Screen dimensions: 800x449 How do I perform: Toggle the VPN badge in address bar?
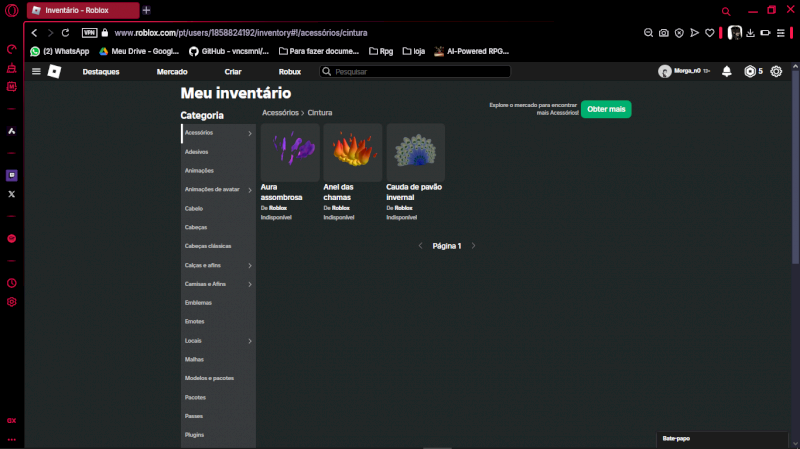tap(89, 33)
